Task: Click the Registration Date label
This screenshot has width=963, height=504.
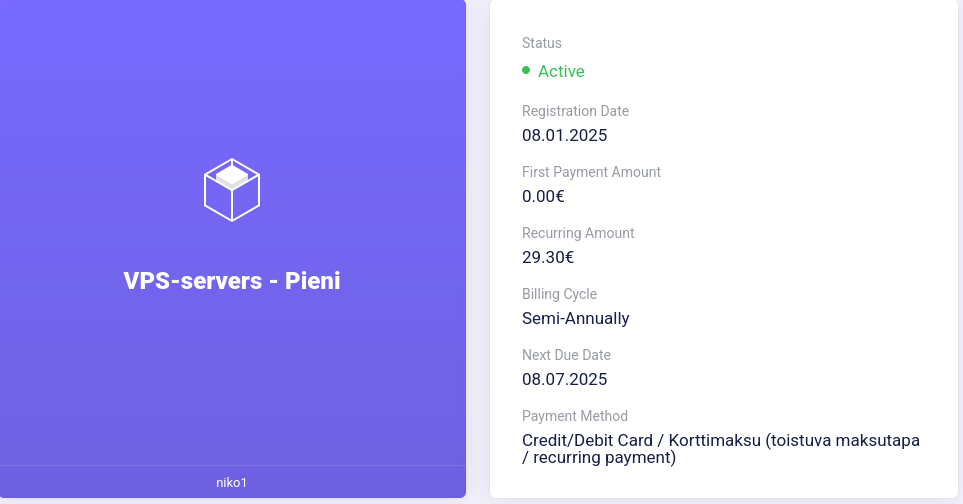Action: (575, 111)
